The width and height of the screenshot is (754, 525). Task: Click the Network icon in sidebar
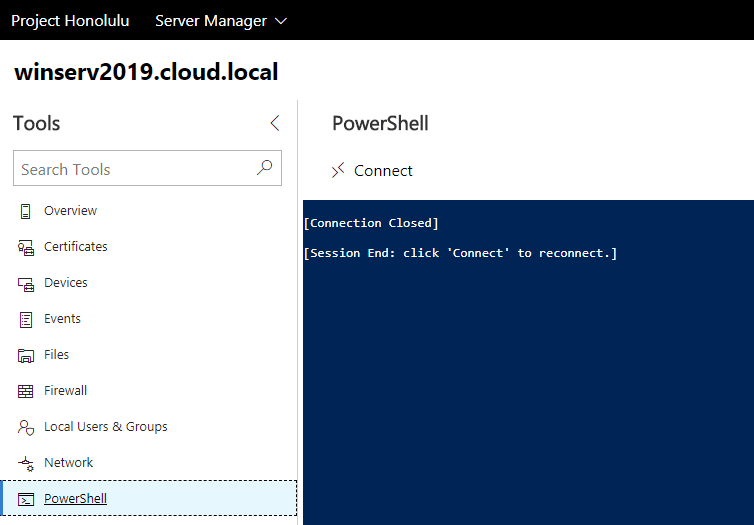point(26,463)
